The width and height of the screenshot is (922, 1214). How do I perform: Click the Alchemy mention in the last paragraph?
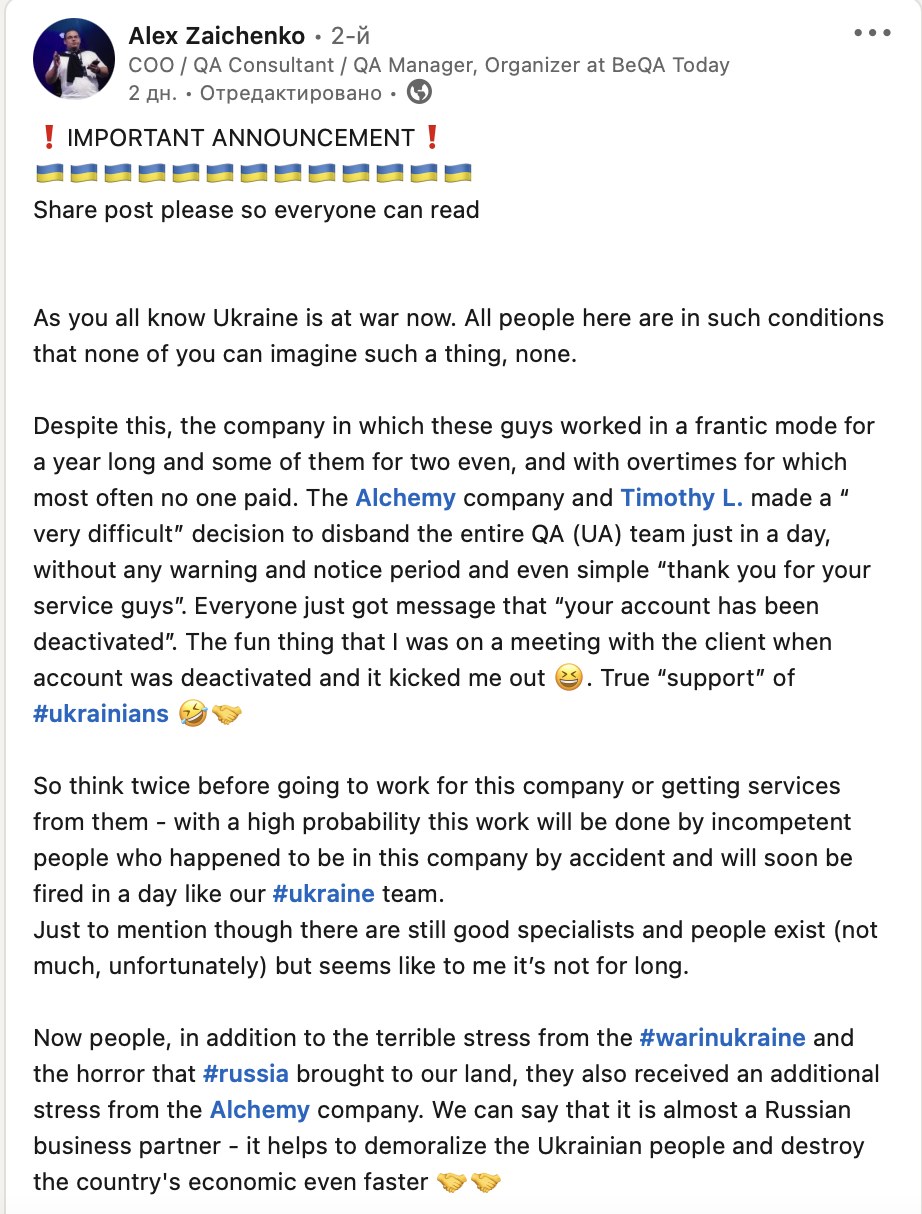point(260,1109)
